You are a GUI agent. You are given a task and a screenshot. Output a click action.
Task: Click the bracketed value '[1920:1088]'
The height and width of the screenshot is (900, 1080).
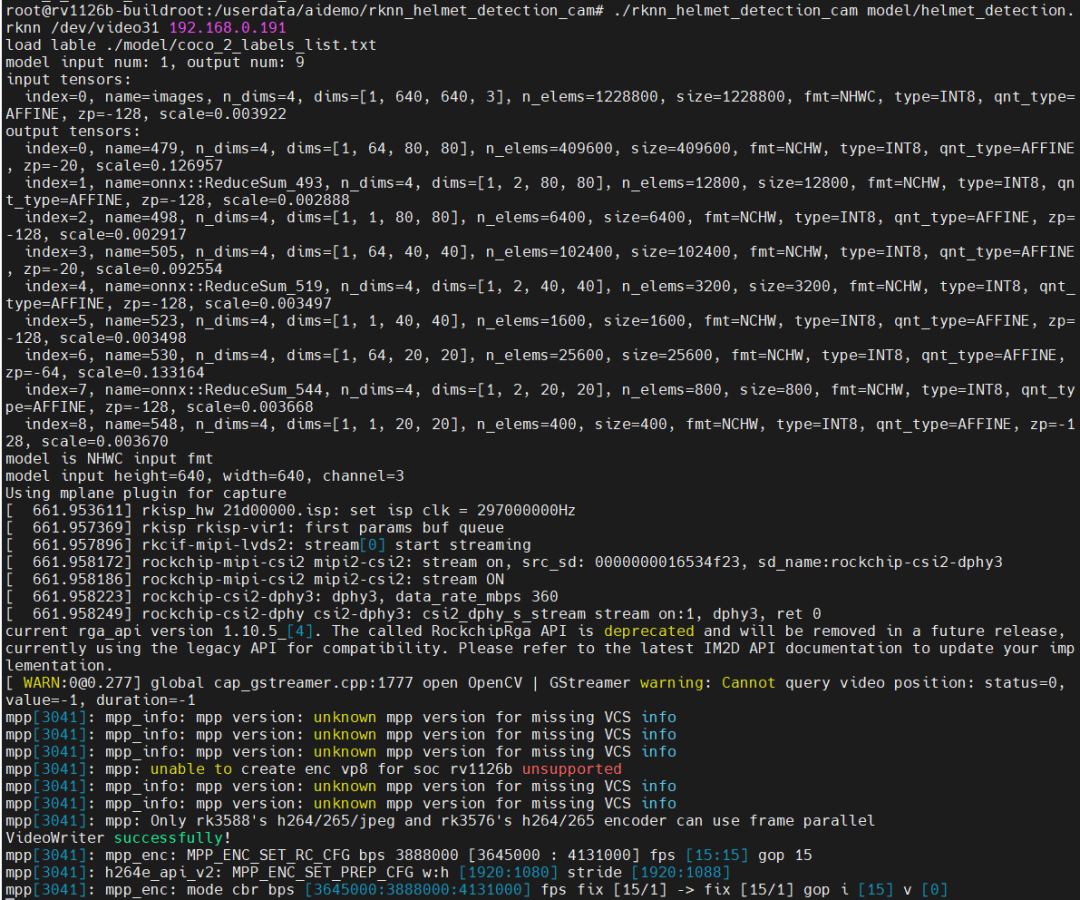pos(681,872)
